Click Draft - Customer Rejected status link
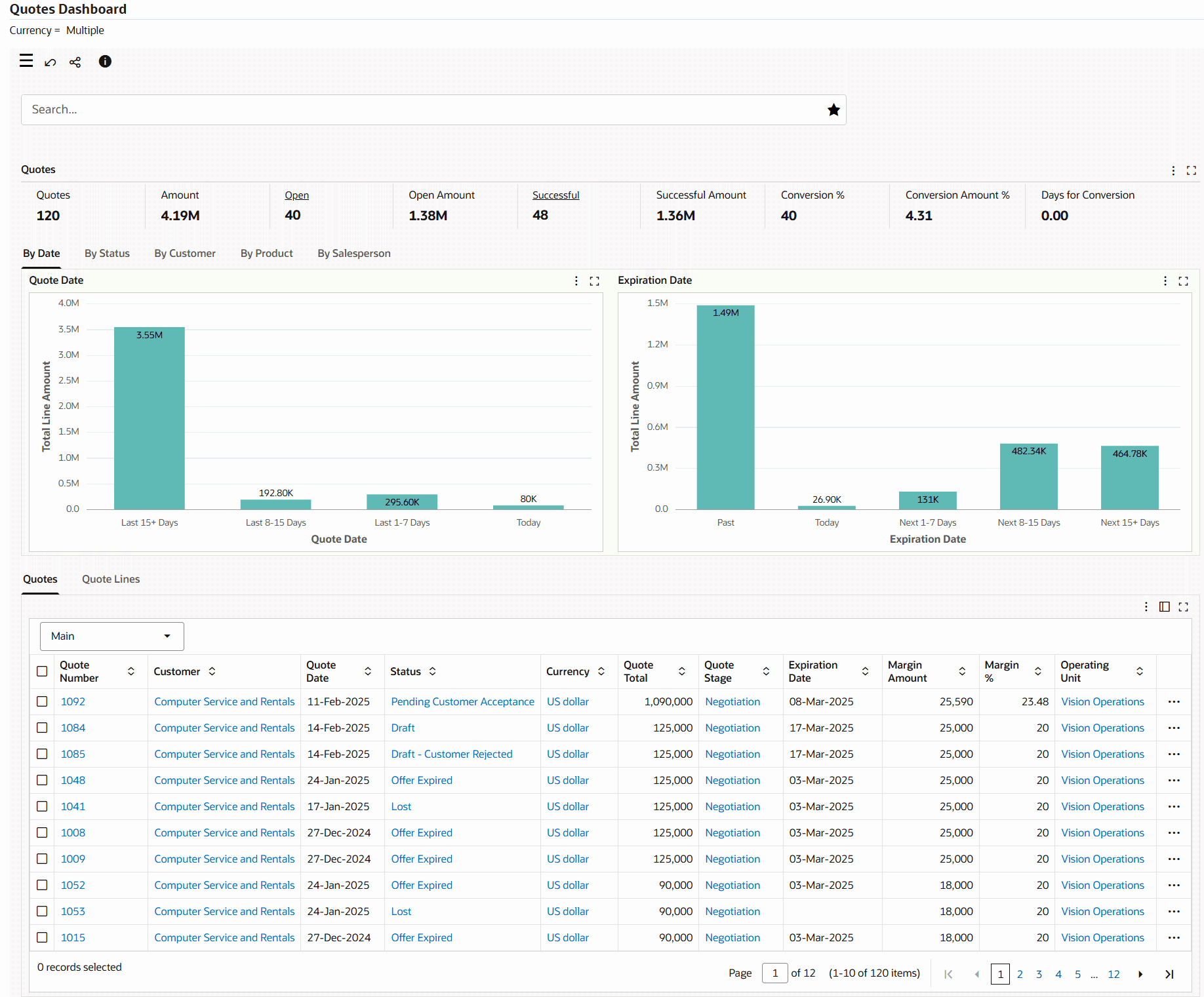The width and height of the screenshot is (1204, 997). point(452,754)
